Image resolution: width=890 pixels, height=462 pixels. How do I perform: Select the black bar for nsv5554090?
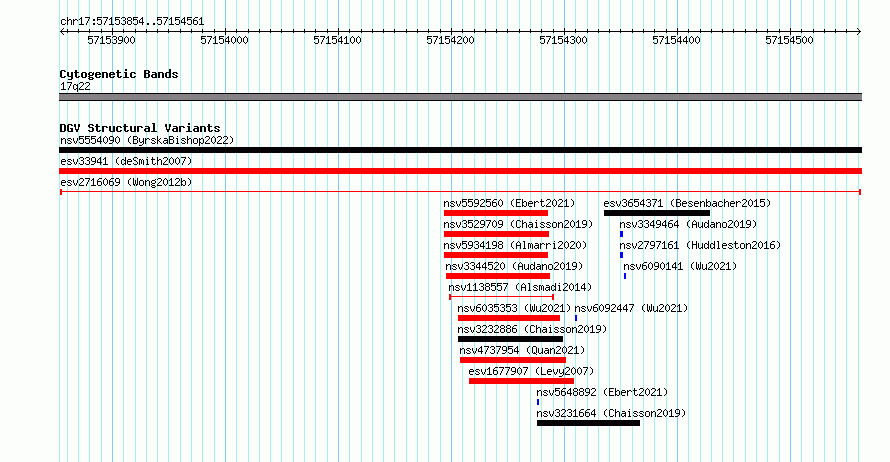(x=460, y=150)
